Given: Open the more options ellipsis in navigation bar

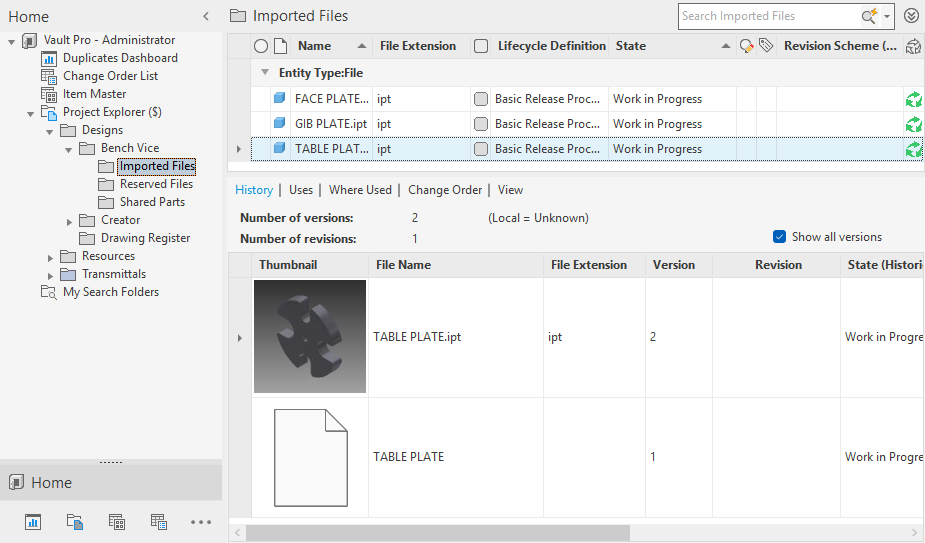Looking at the screenshot, I should (201, 521).
